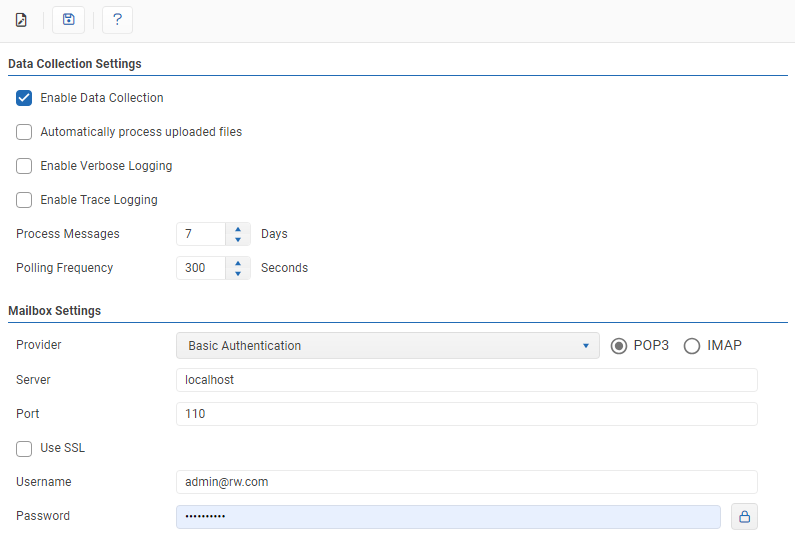Image resolution: width=795 pixels, height=543 pixels.
Task: Select the POP3 radio button
Action: 619,346
